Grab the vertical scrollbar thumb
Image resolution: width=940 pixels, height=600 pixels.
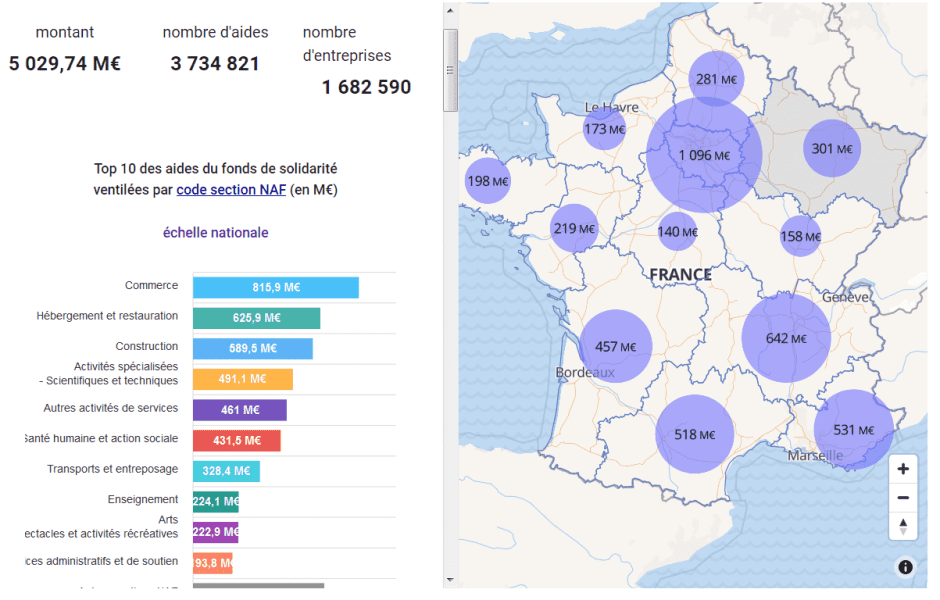pyautogui.click(x=450, y=70)
